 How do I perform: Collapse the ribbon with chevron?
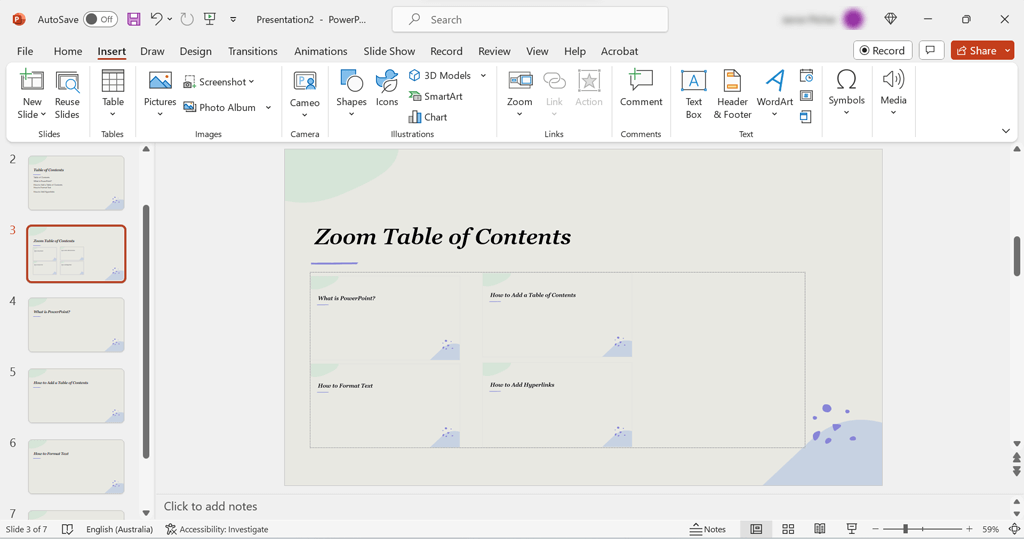click(1005, 131)
